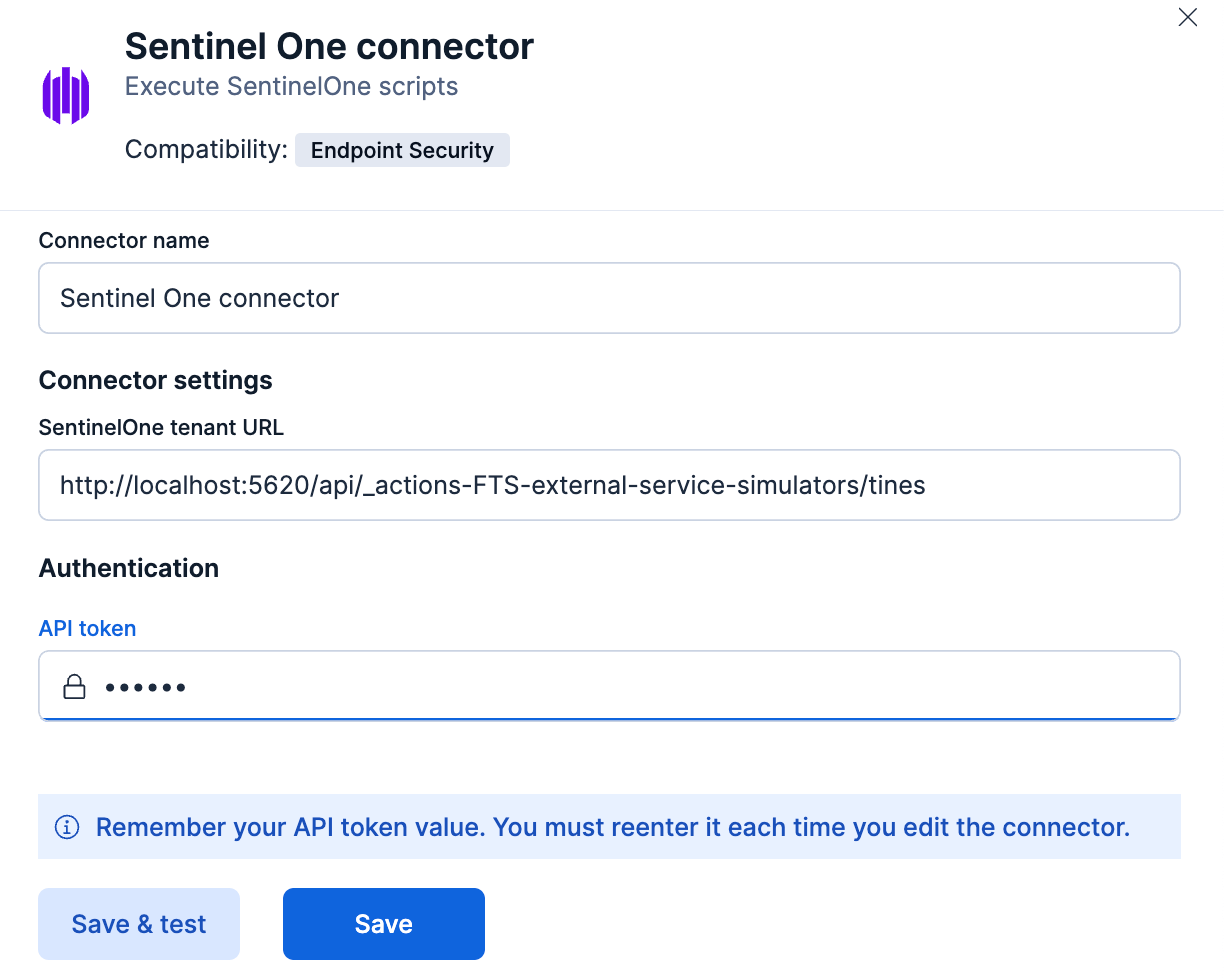1224x979 pixels.
Task: Click the Sentinel One connector title text
Action: click(329, 46)
